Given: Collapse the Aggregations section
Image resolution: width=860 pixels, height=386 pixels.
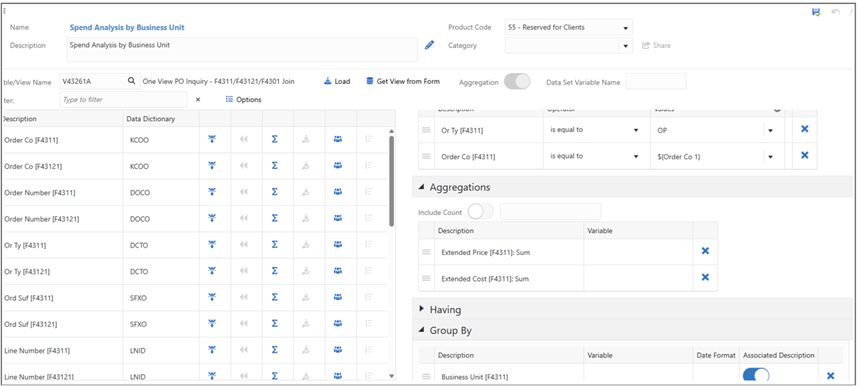Looking at the screenshot, I should pos(422,187).
